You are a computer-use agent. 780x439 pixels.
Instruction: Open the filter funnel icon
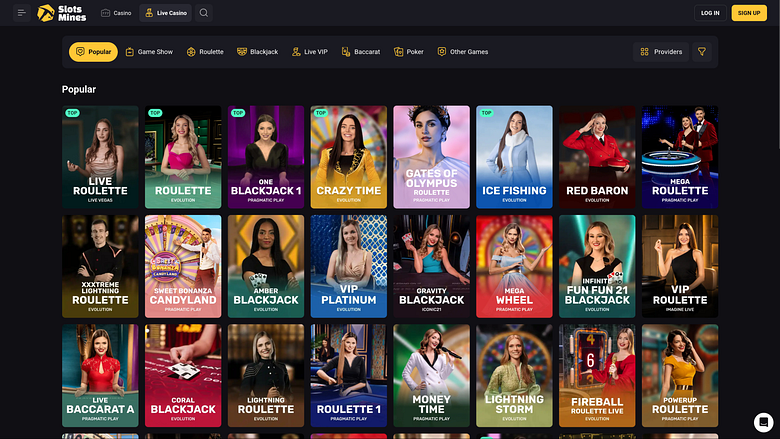(x=702, y=52)
